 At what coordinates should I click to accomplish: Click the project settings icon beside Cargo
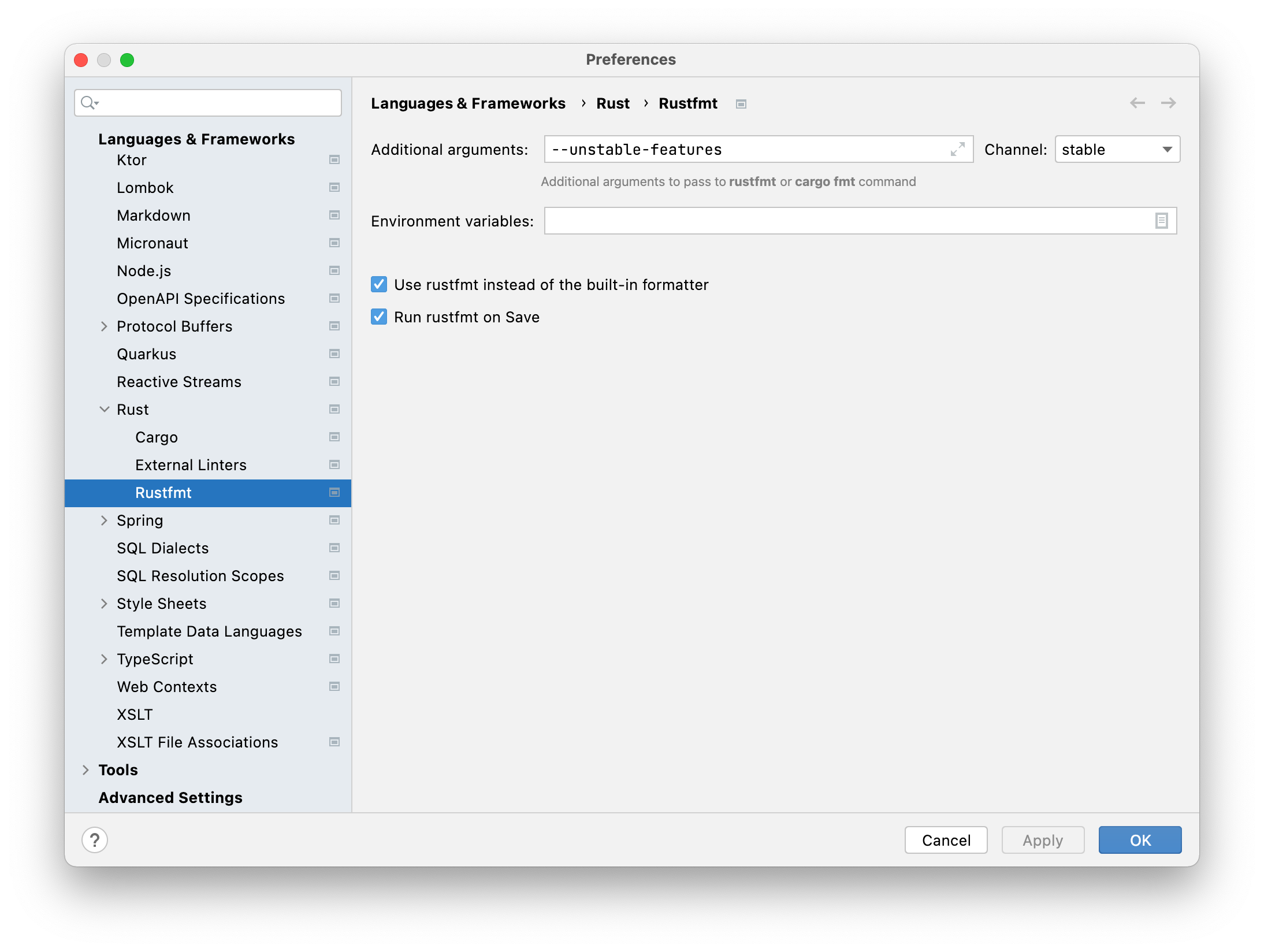[334, 437]
